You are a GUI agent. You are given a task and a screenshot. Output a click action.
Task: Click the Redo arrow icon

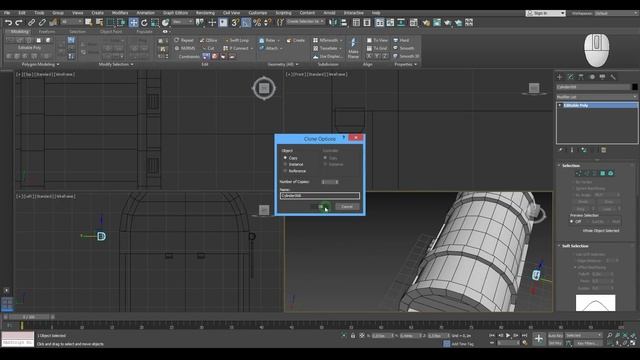tap(18, 22)
